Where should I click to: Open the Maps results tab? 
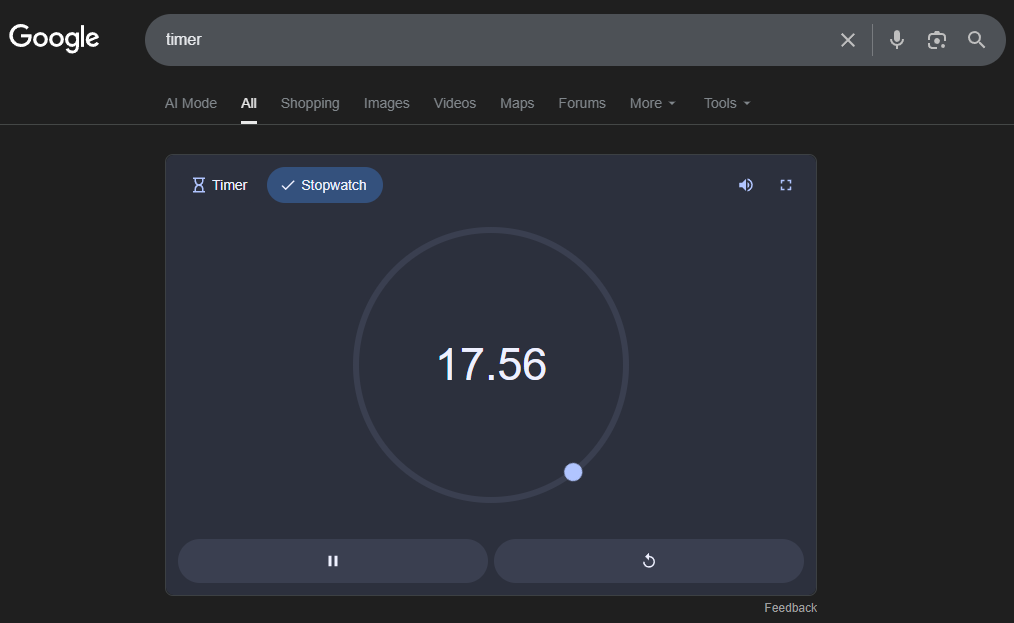pos(517,103)
